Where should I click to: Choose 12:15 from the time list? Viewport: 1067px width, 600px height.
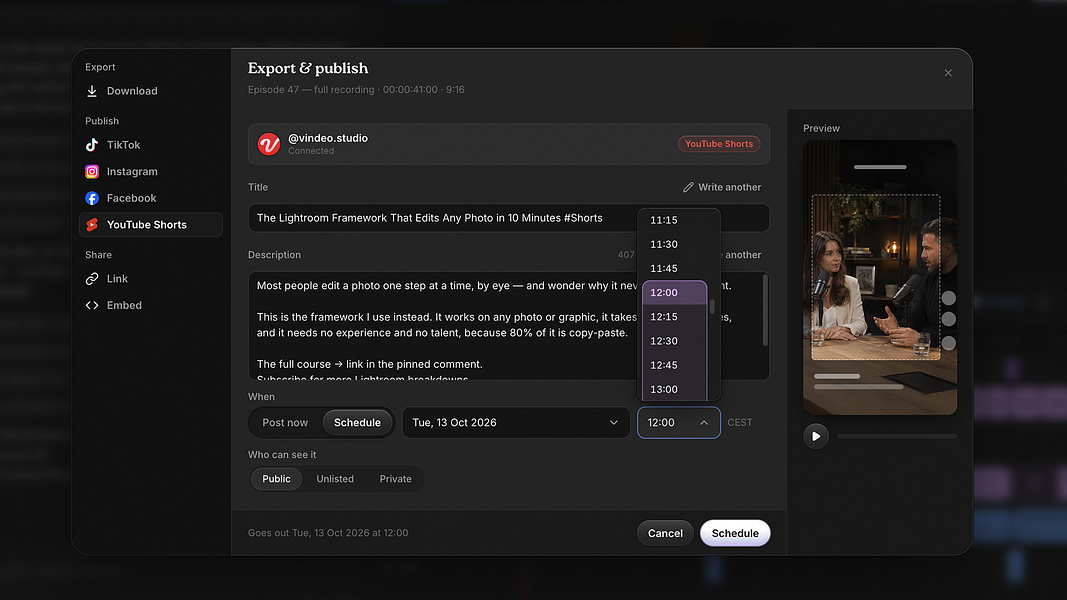(x=675, y=317)
